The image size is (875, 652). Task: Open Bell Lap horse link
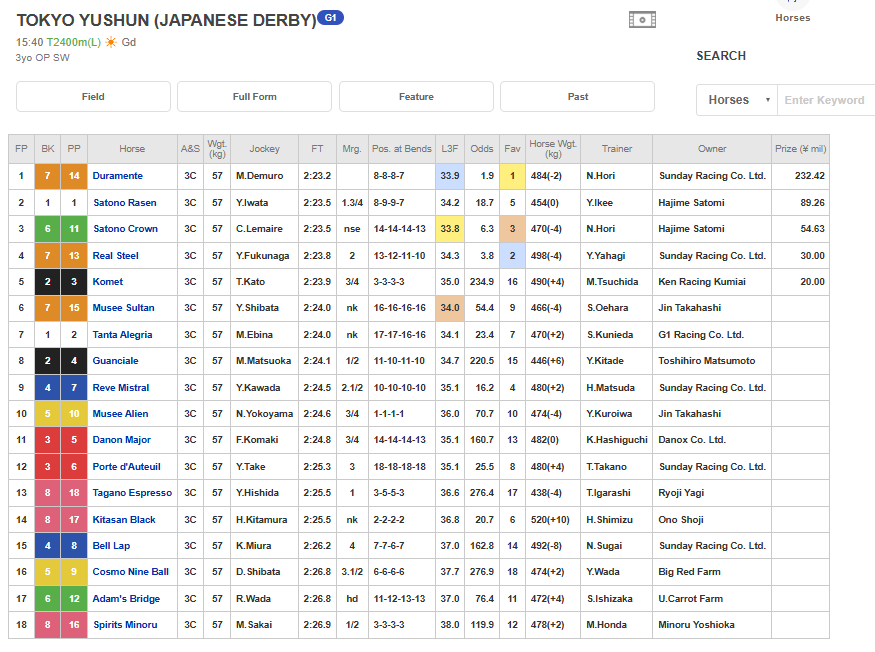coord(111,546)
